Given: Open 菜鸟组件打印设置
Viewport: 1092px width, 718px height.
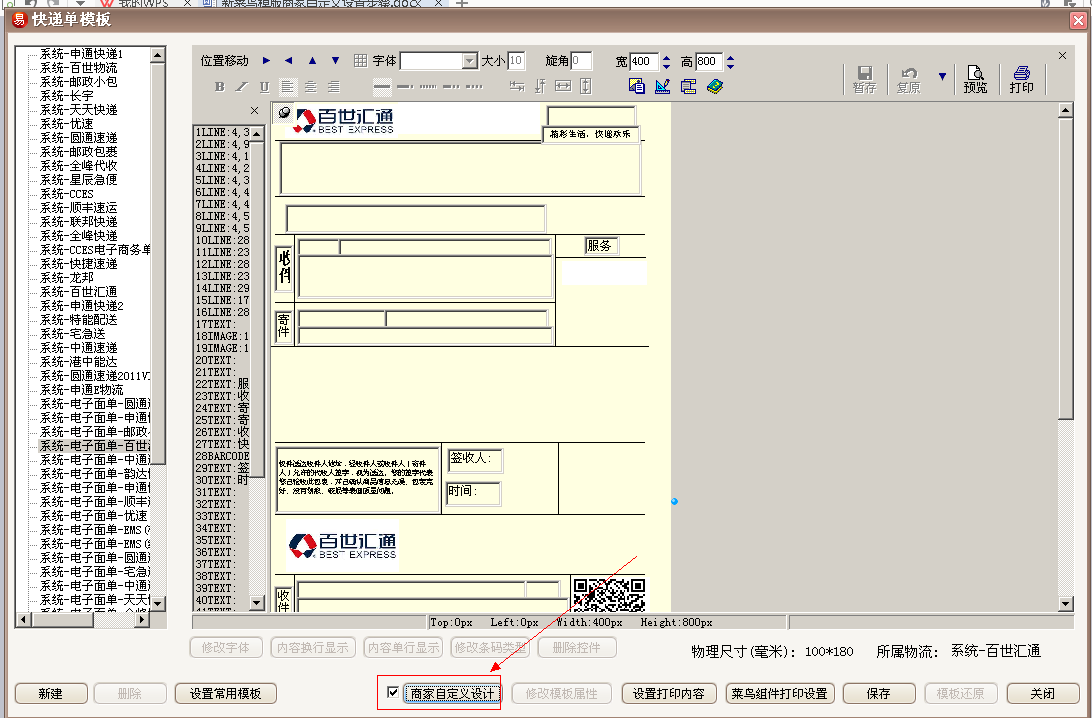Looking at the screenshot, I should (779, 694).
